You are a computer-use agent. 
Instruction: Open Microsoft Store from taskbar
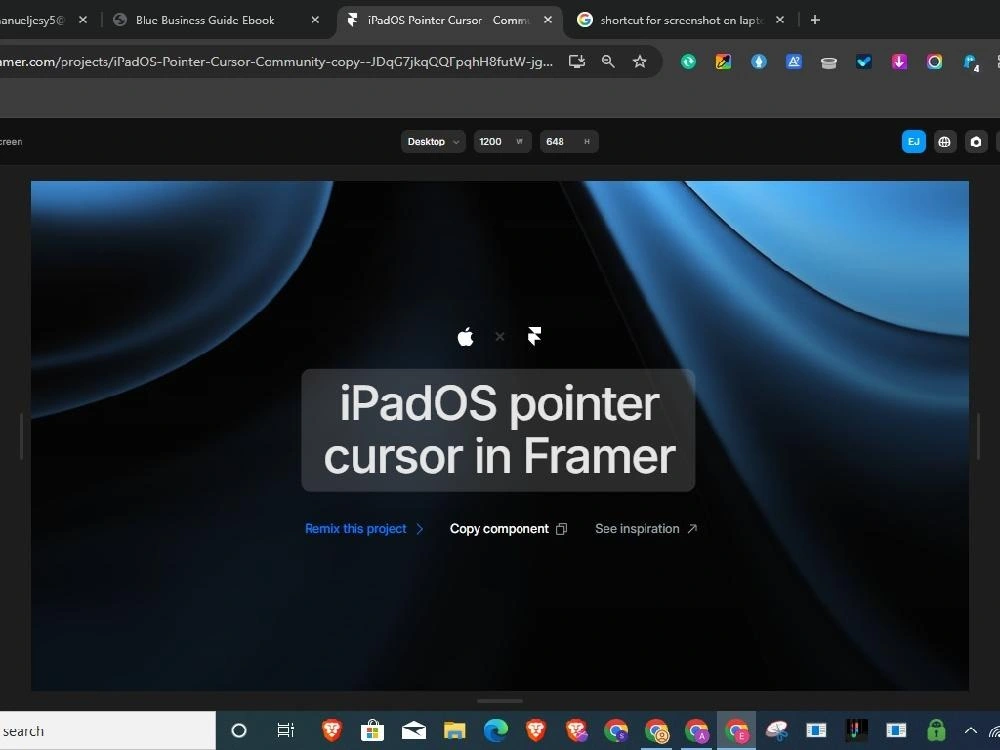[372, 730]
